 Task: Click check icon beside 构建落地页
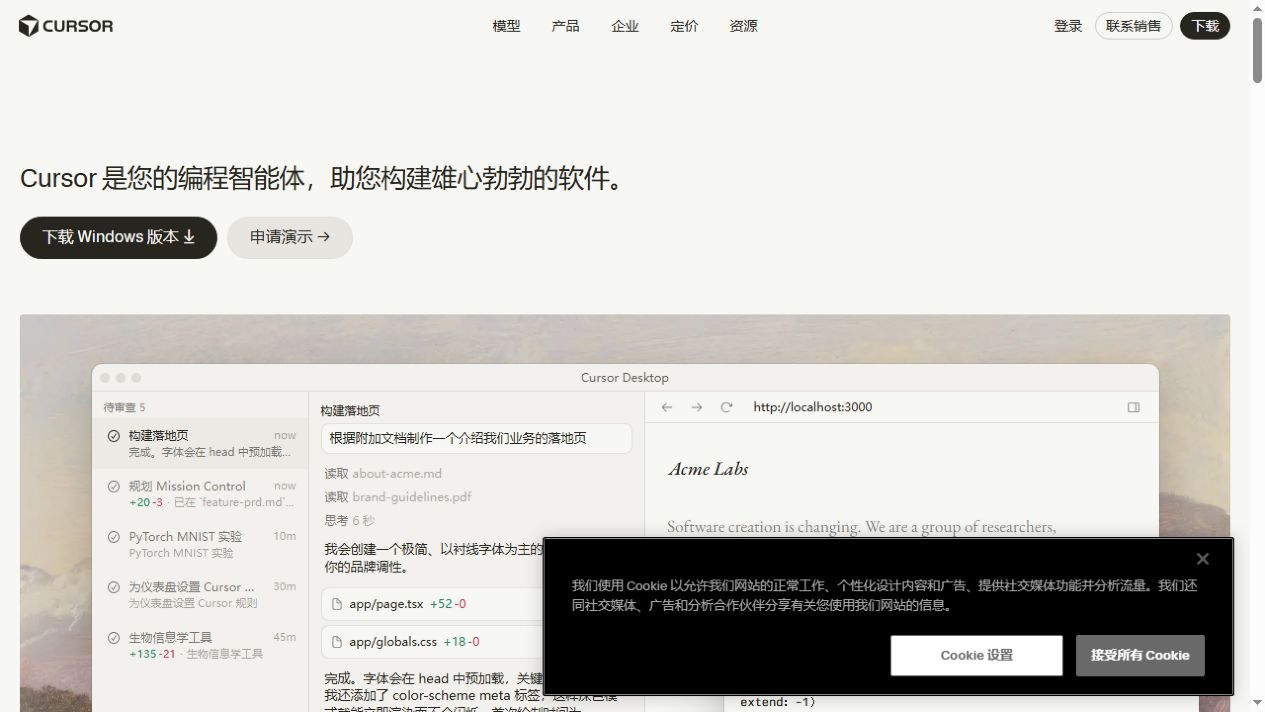click(114, 435)
